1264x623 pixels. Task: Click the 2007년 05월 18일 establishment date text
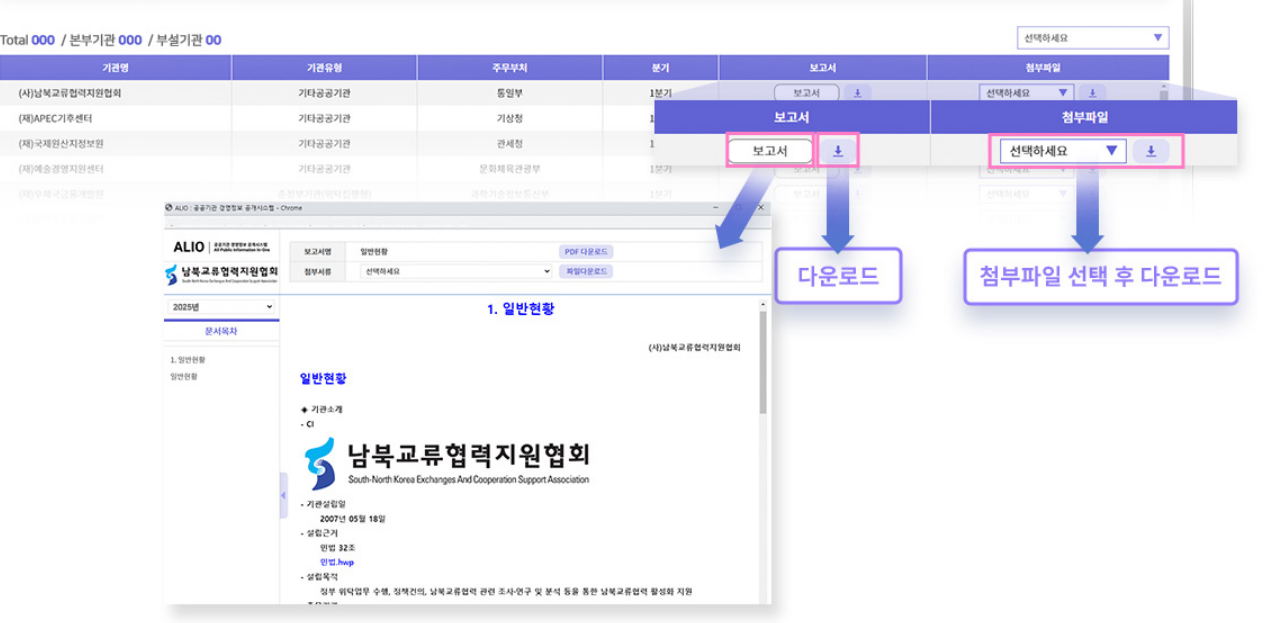tap(353, 519)
